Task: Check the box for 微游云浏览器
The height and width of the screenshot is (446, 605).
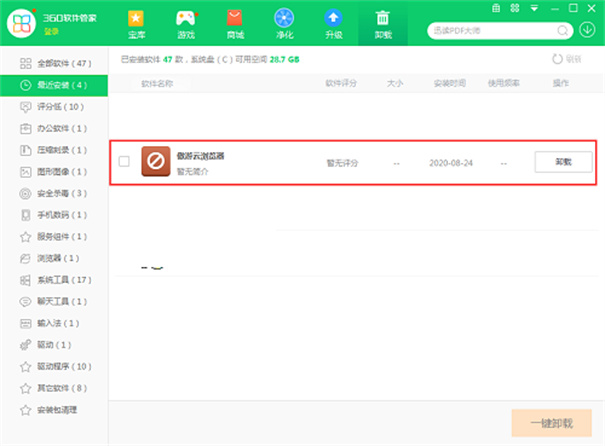Action: (x=124, y=162)
